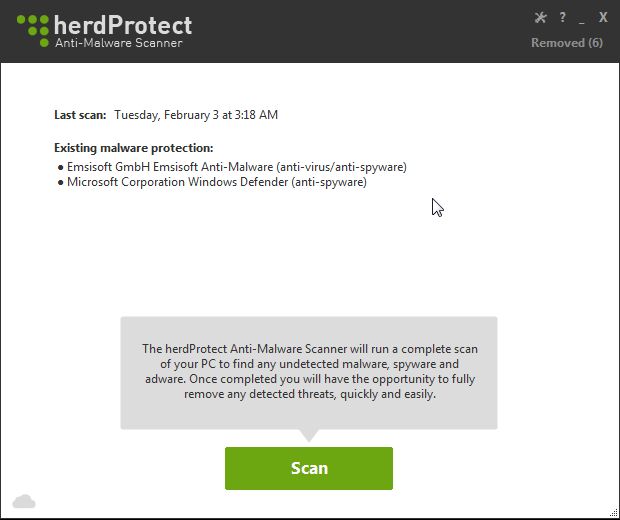Select the Windows Defender entry
The height and width of the screenshot is (520, 620).
[x=217, y=182]
